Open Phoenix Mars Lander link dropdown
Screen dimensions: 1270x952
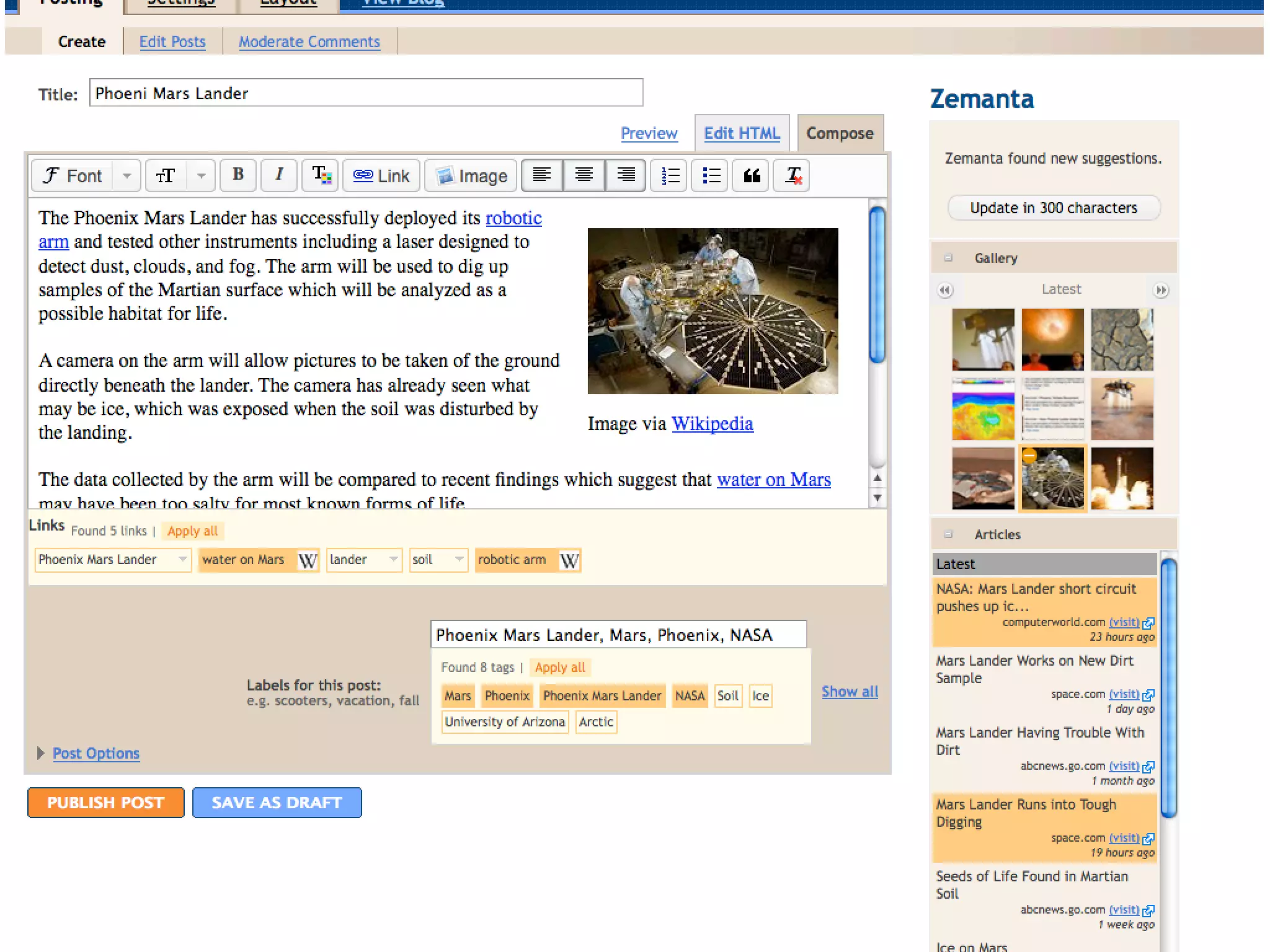tap(182, 560)
